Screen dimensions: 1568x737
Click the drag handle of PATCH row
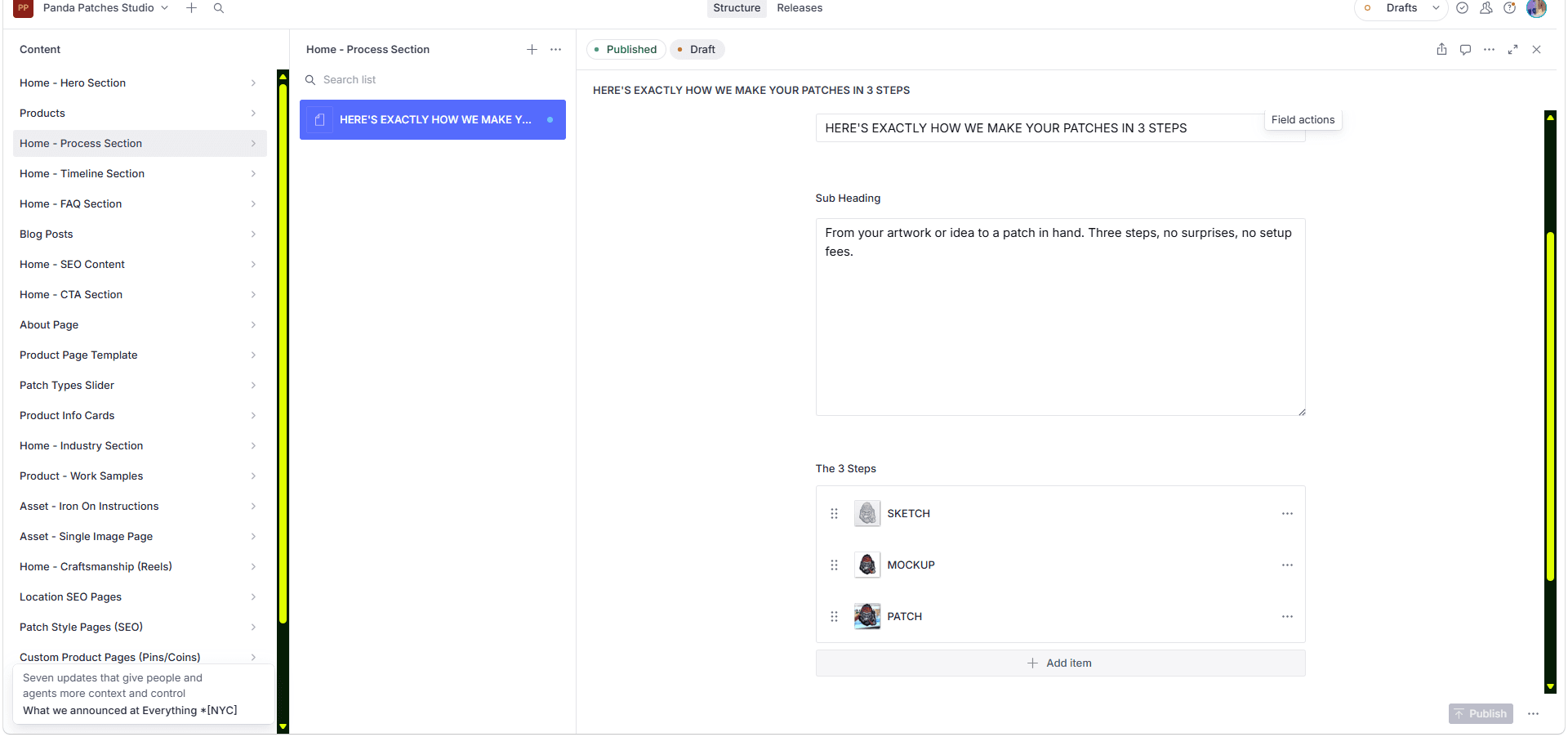(x=835, y=617)
